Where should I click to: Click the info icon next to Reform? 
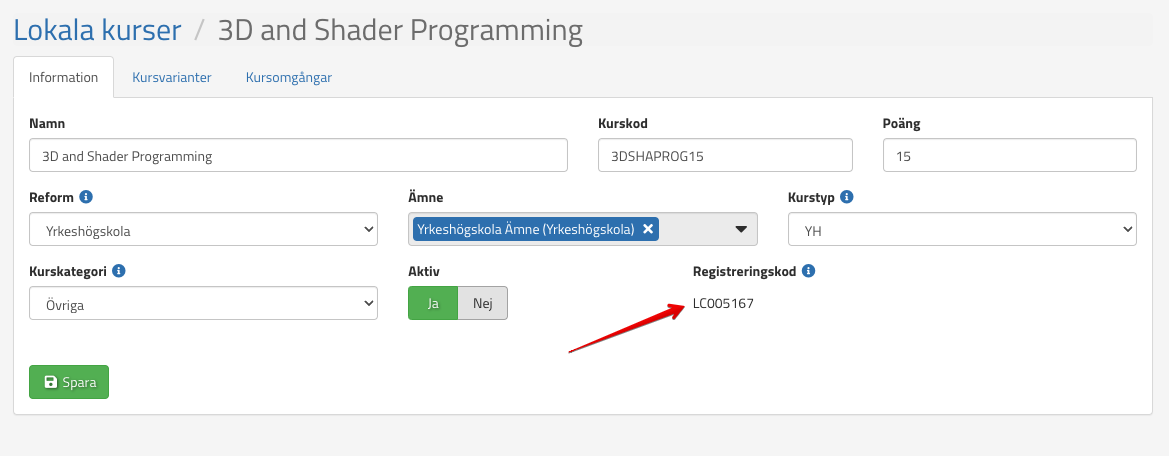(x=85, y=197)
